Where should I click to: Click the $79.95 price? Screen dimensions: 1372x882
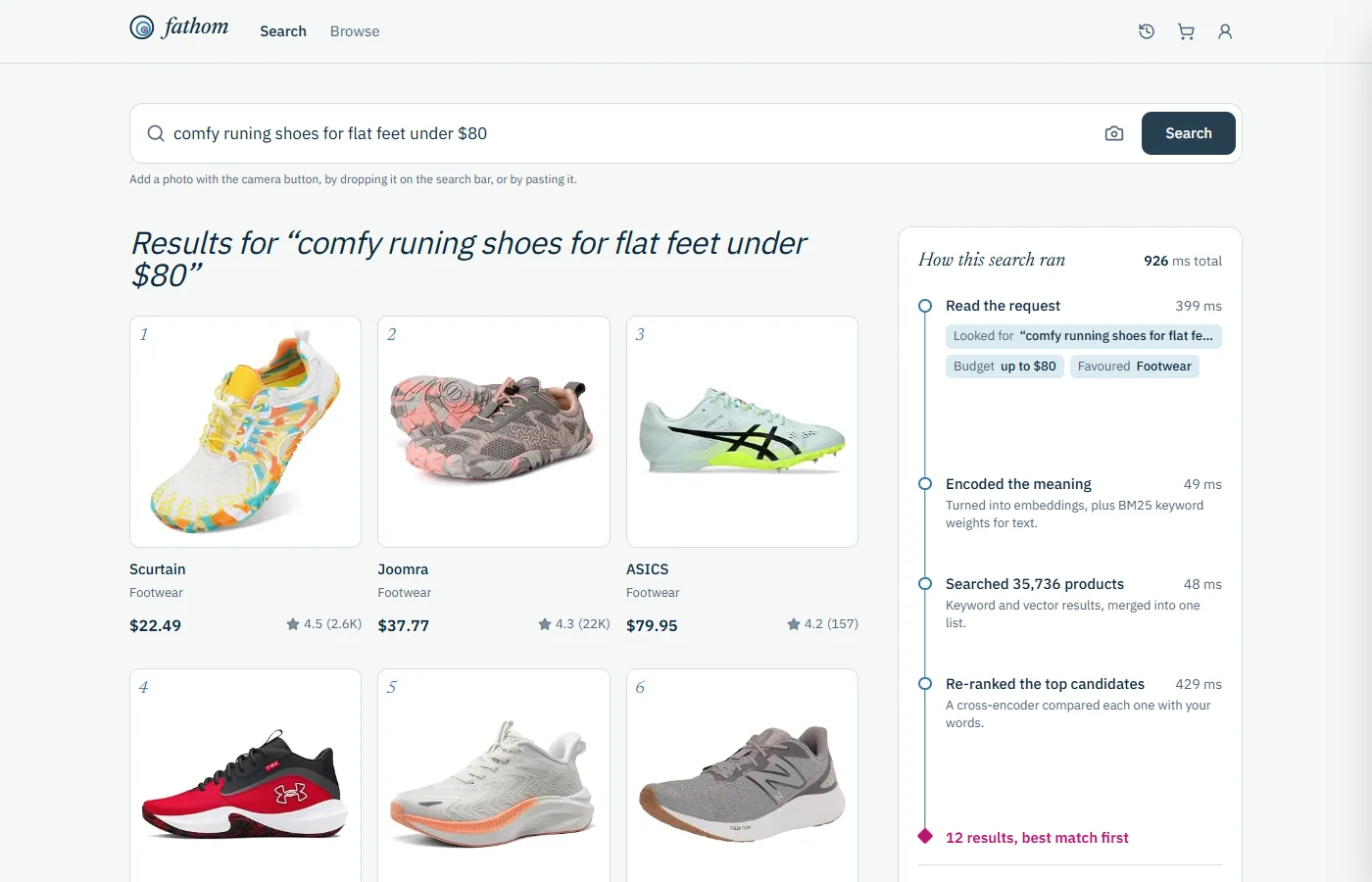pos(652,625)
